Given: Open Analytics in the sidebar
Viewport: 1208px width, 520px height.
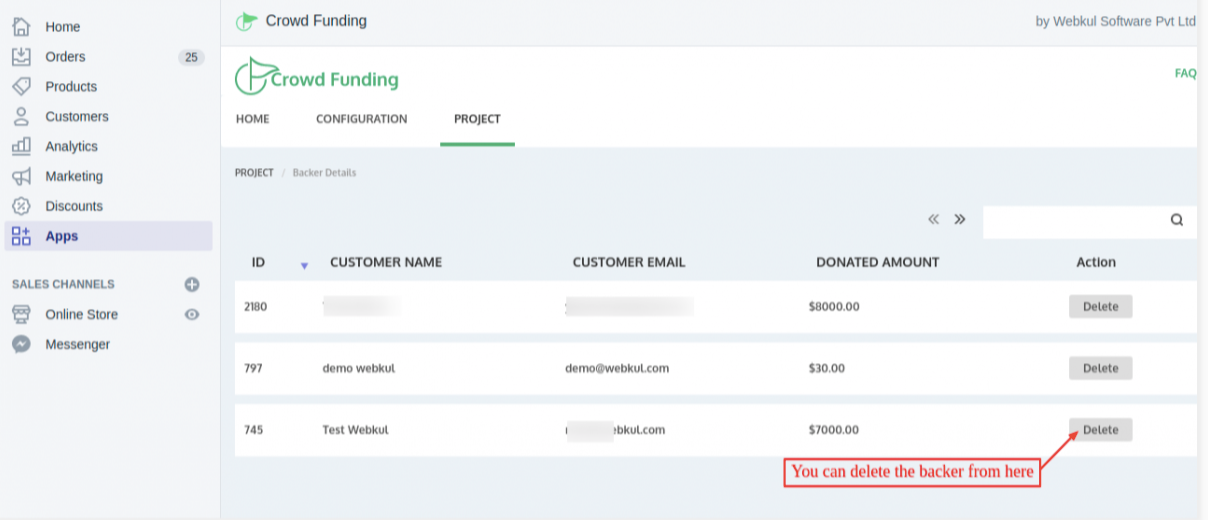Looking at the screenshot, I should click(72, 147).
